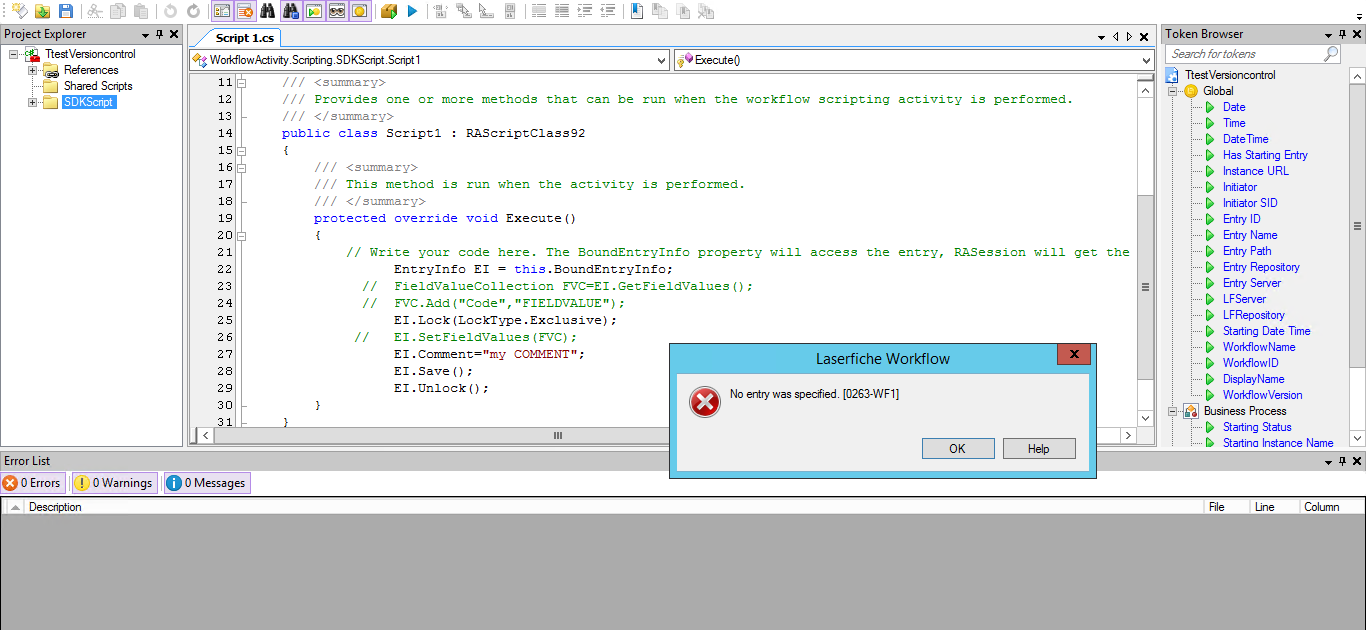This screenshot has height=630, width=1366.
Task: Click the New script toolbar icon
Action: pyautogui.click(x=18, y=11)
